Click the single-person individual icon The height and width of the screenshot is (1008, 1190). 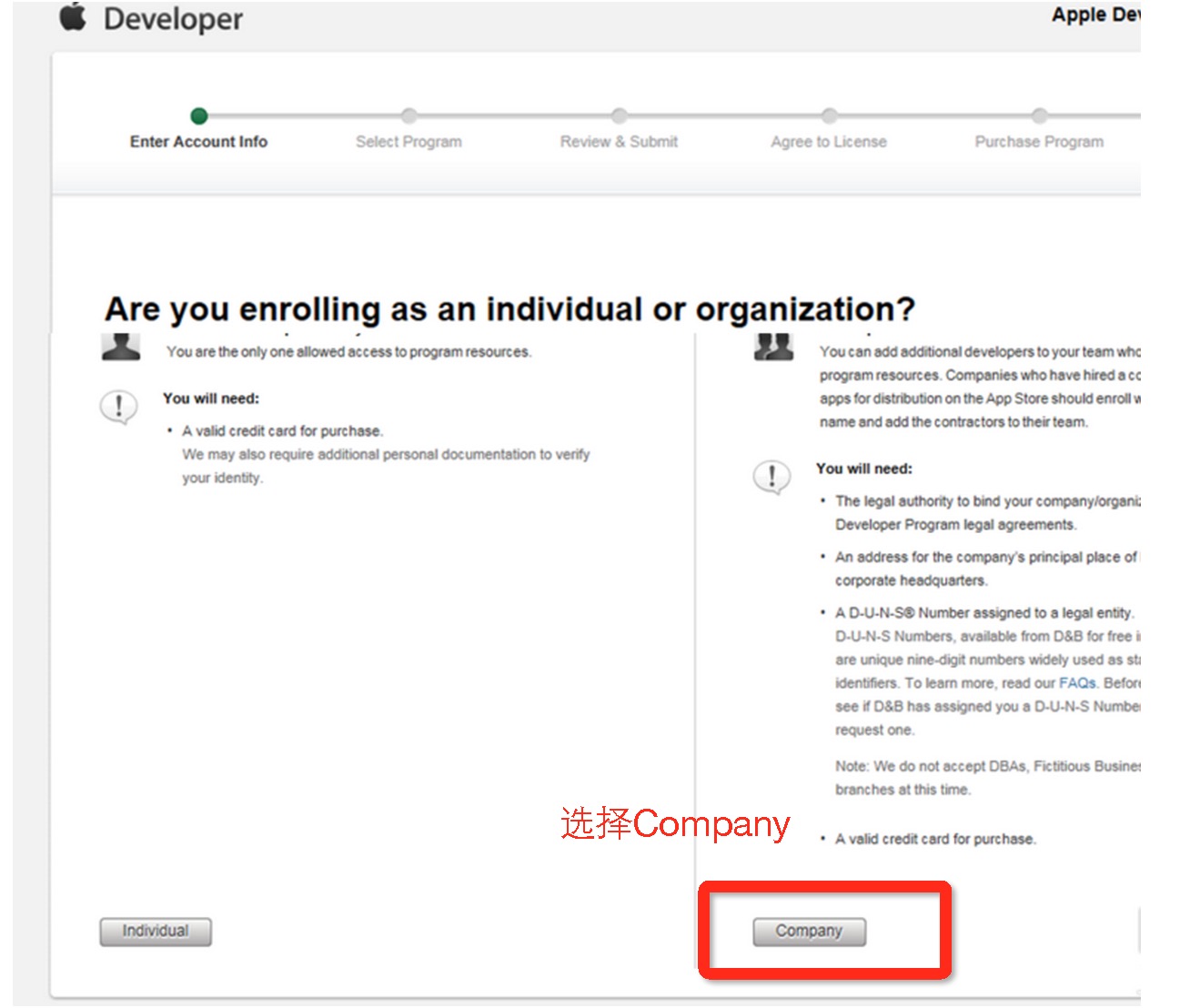point(121,348)
